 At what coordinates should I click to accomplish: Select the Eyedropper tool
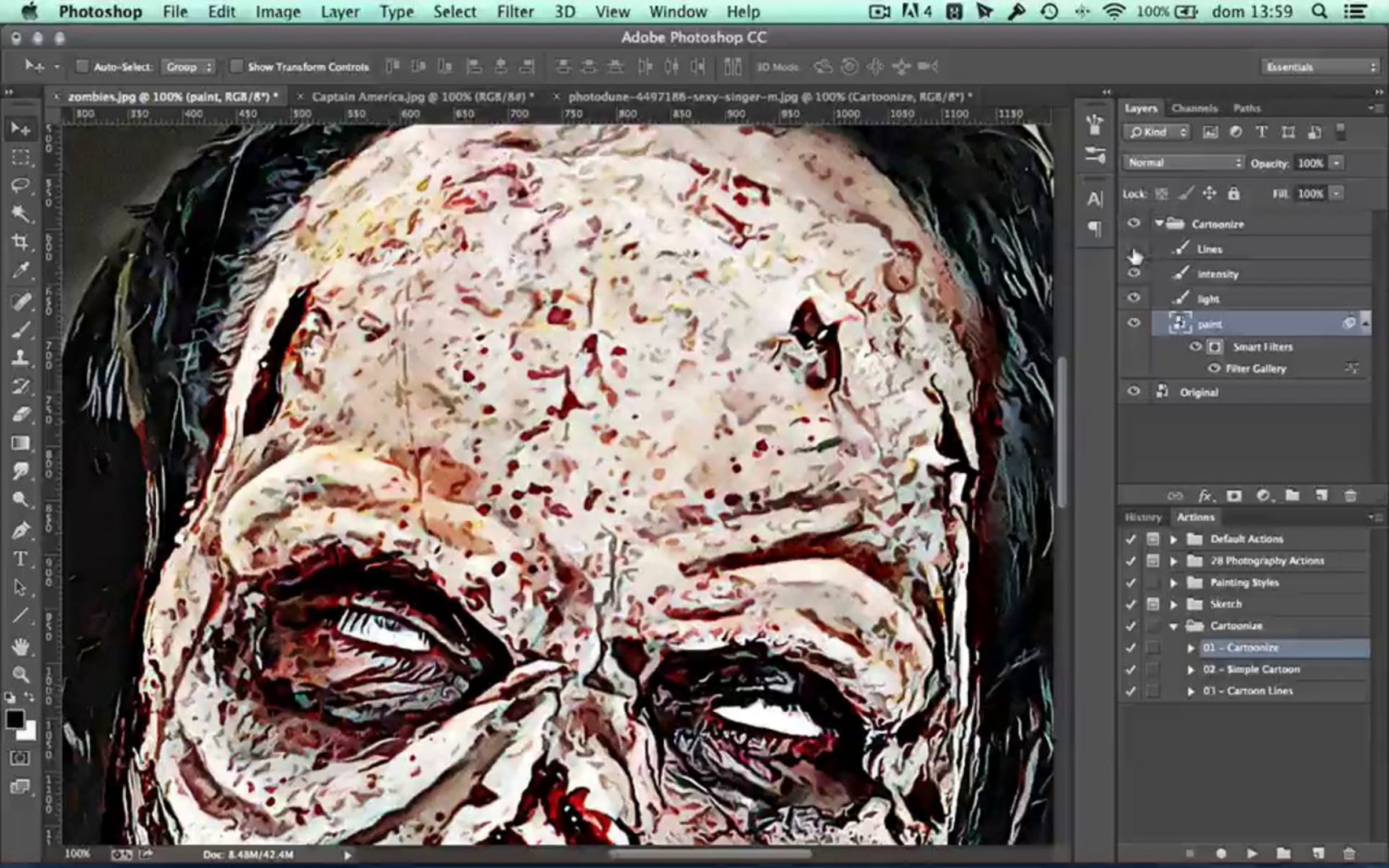pos(21,270)
